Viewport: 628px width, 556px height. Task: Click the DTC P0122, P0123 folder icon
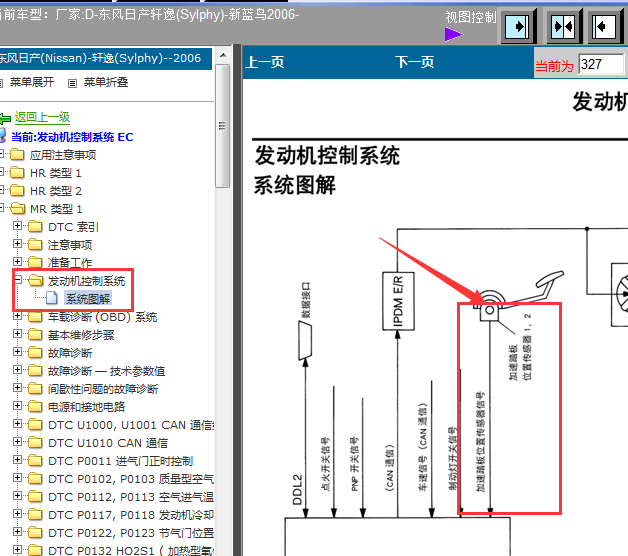(35, 533)
